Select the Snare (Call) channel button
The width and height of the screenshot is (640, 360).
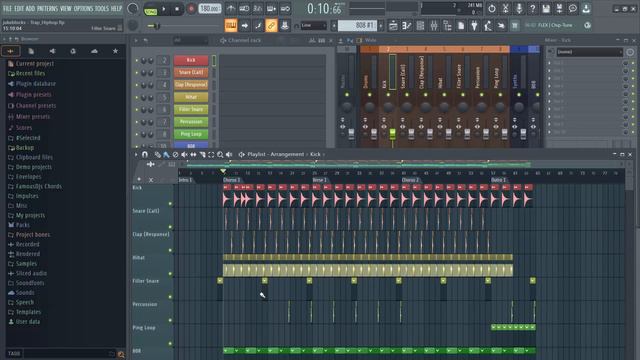[x=191, y=72]
